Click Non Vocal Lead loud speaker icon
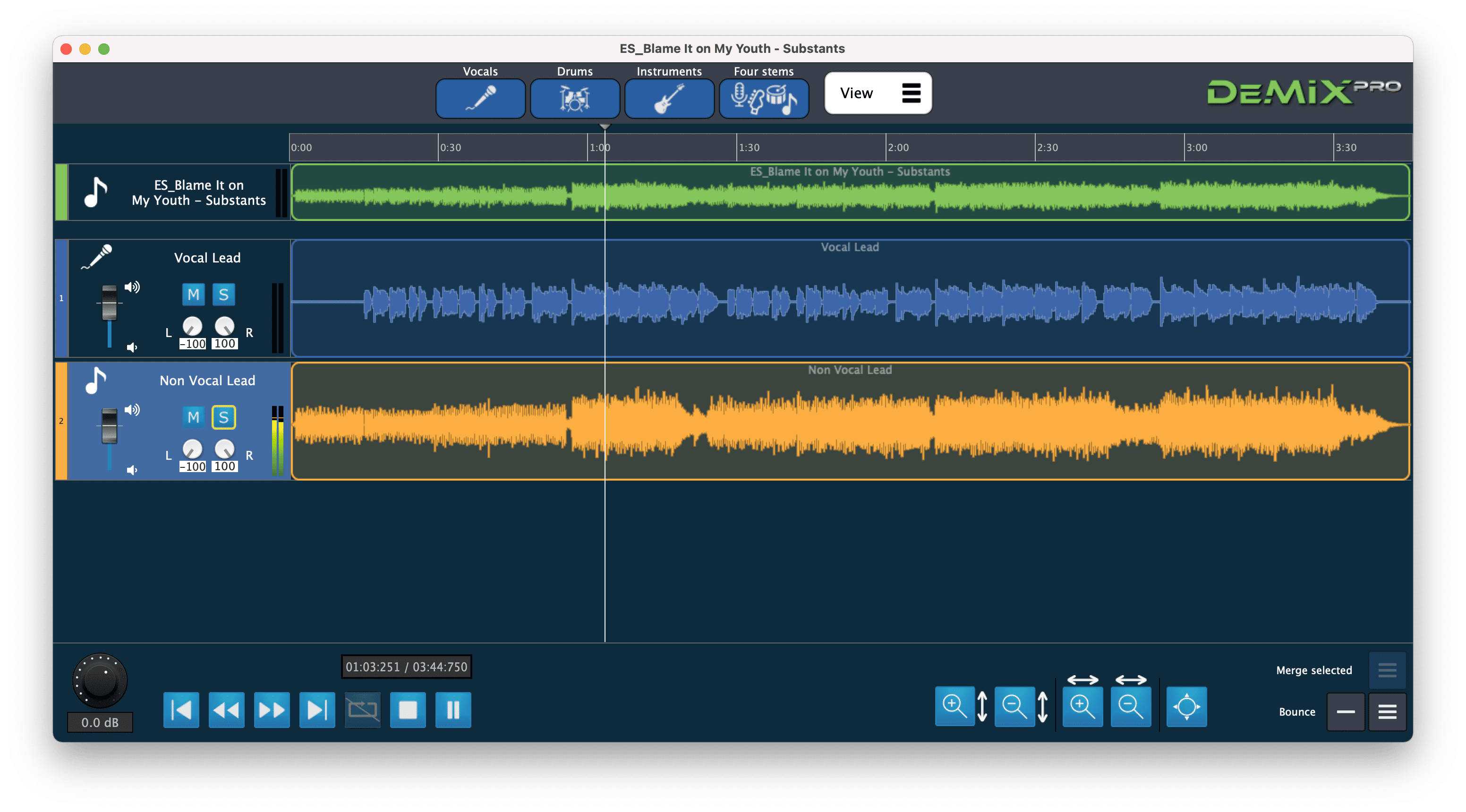Screen dimensions: 1466x812 point(132,410)
